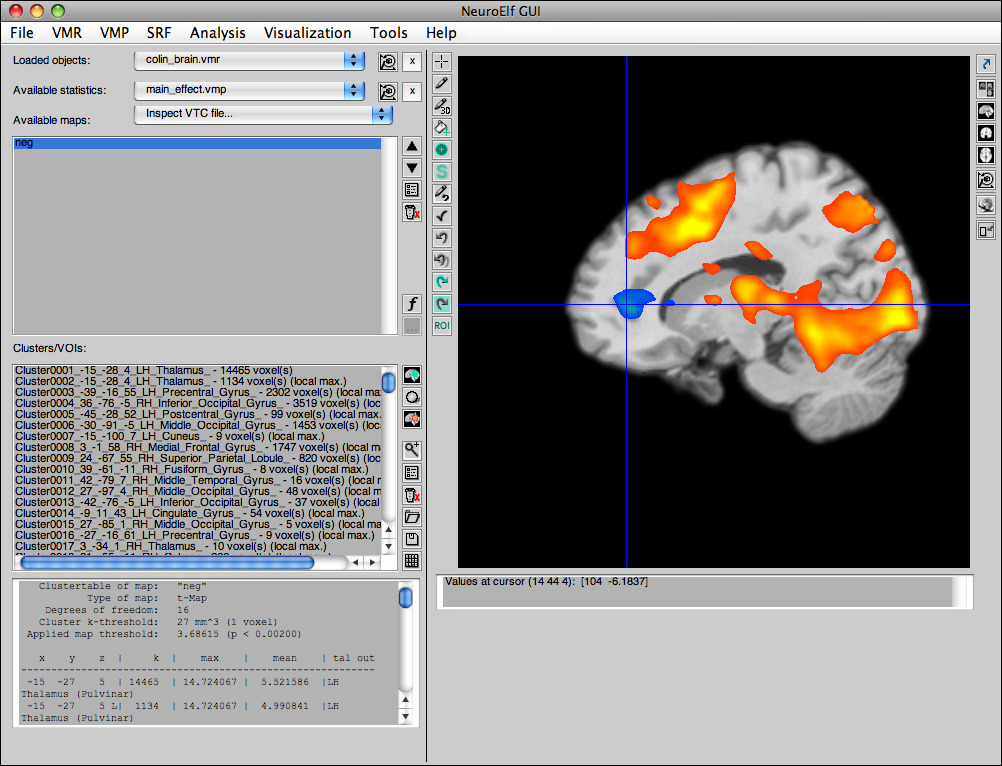Toggle the ROI button
This screenshot has height=766, width=1002.
click(441, 325)
